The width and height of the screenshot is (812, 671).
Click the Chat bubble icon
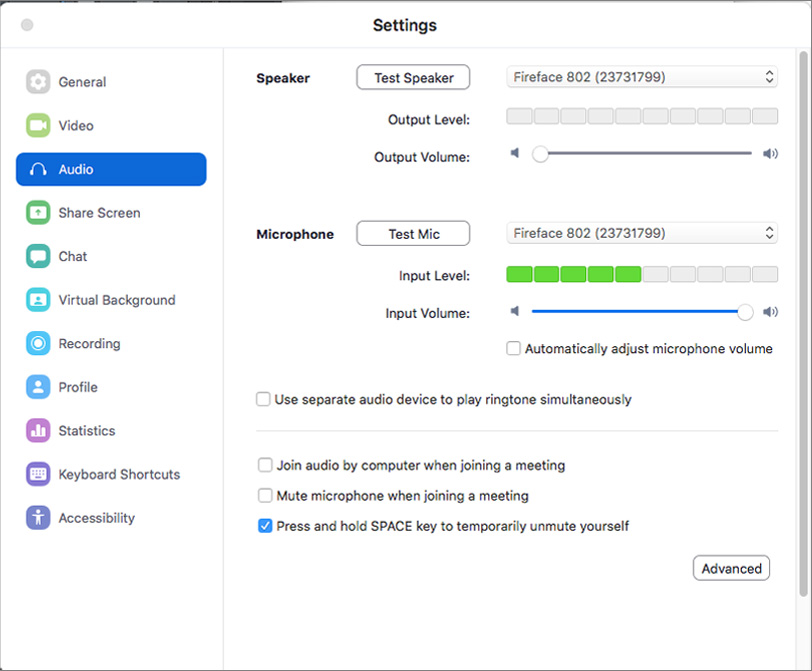pyautogui.click(x=38, y=256)
